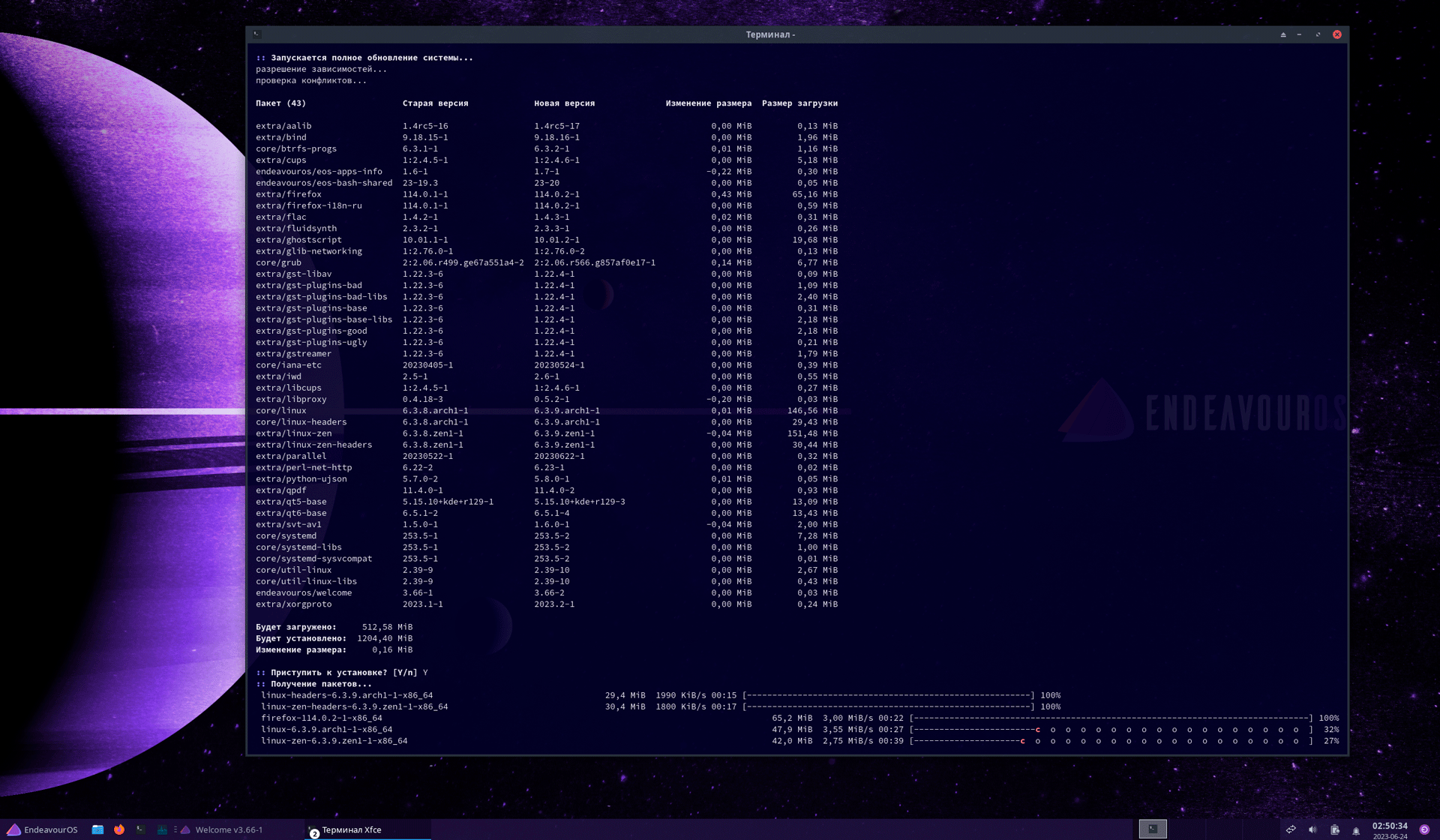Launch the file manager from the panel
Viewport: 1440px width, 840px height.
point(97,829)
